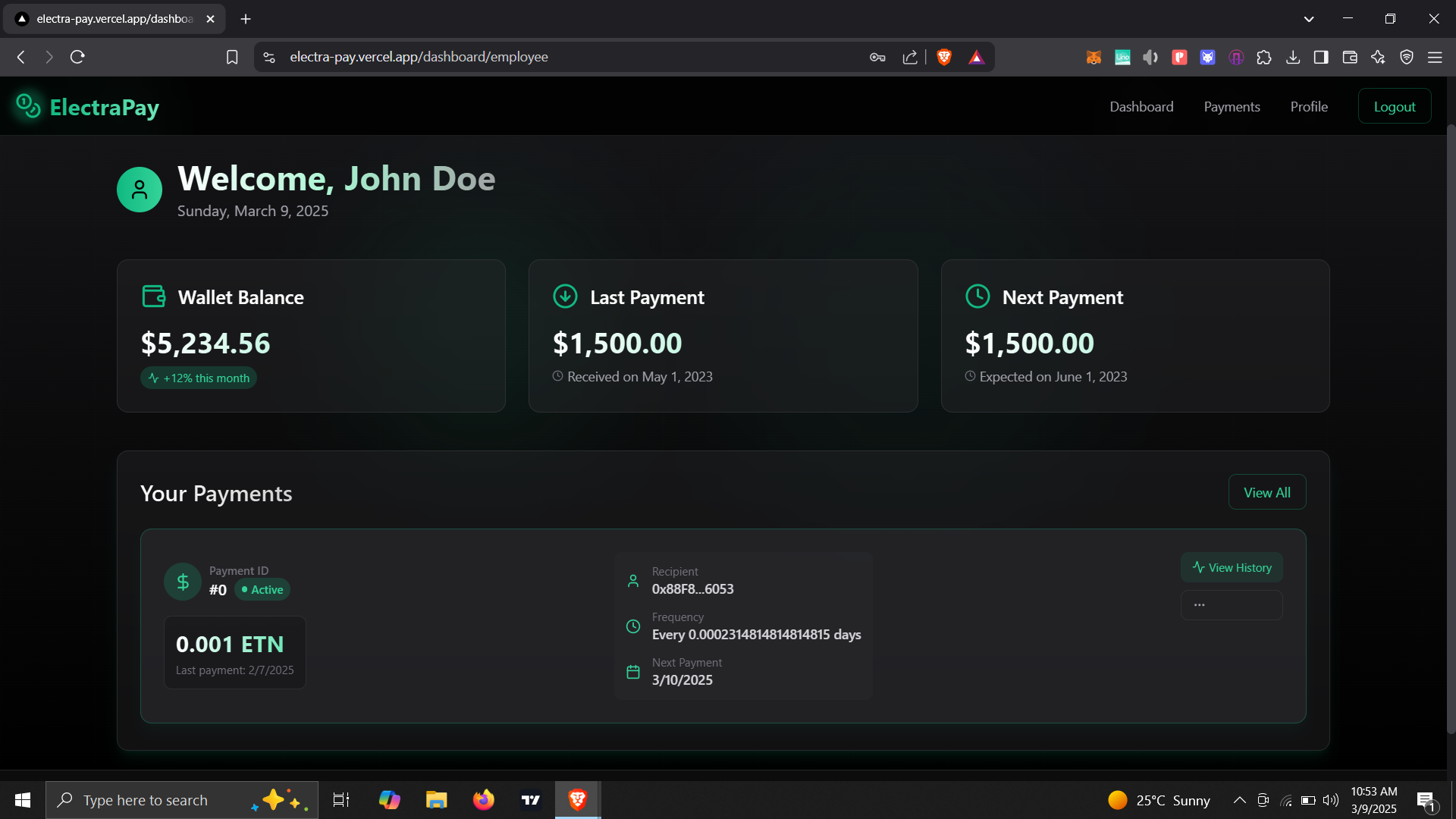Viewport: 1456px width, 819px height.
Task: Show hidden system tray icons chevron
Action: (x=1239, y=800)
